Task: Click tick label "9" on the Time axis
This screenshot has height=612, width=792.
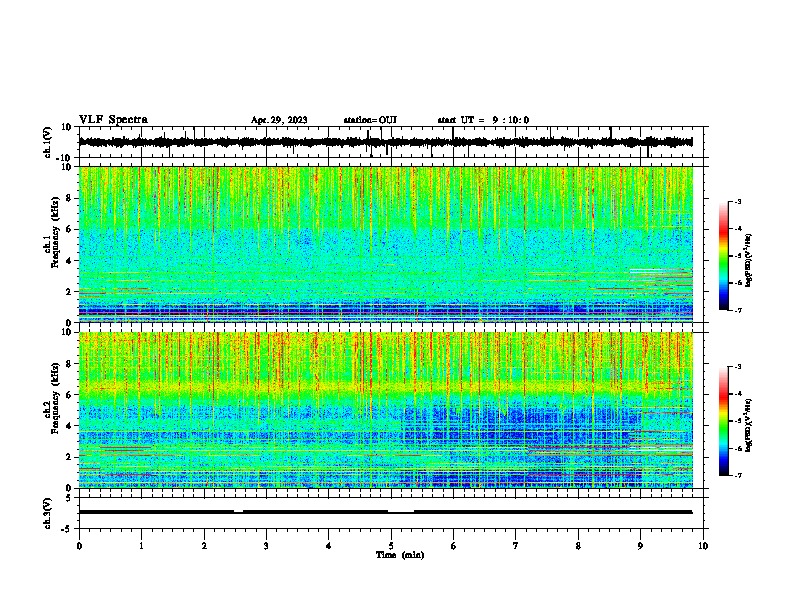Action: (640, 546)
